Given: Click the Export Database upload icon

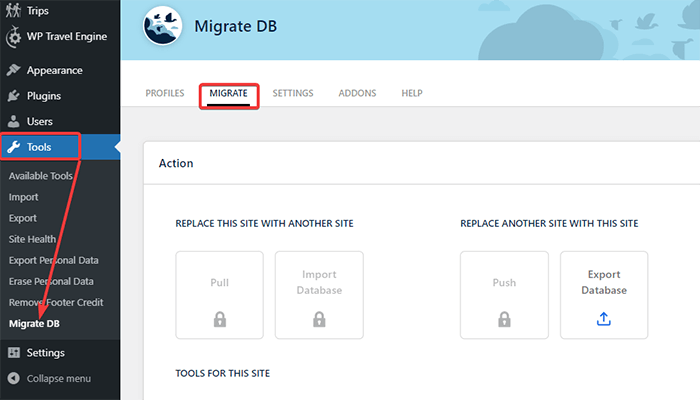Looking at the screenshot, I should [x=603, y=319].
